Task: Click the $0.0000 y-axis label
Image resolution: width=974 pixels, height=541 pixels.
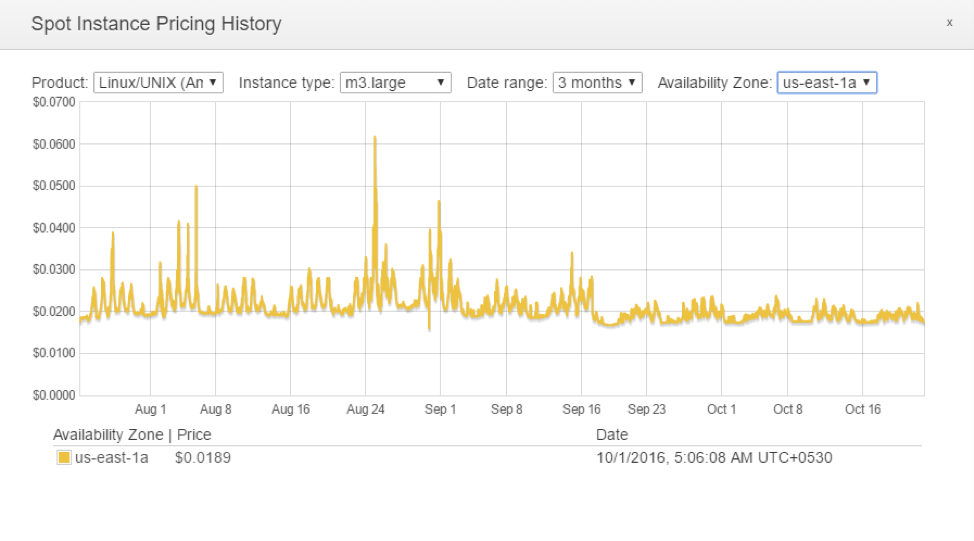Action: [53, 395]
